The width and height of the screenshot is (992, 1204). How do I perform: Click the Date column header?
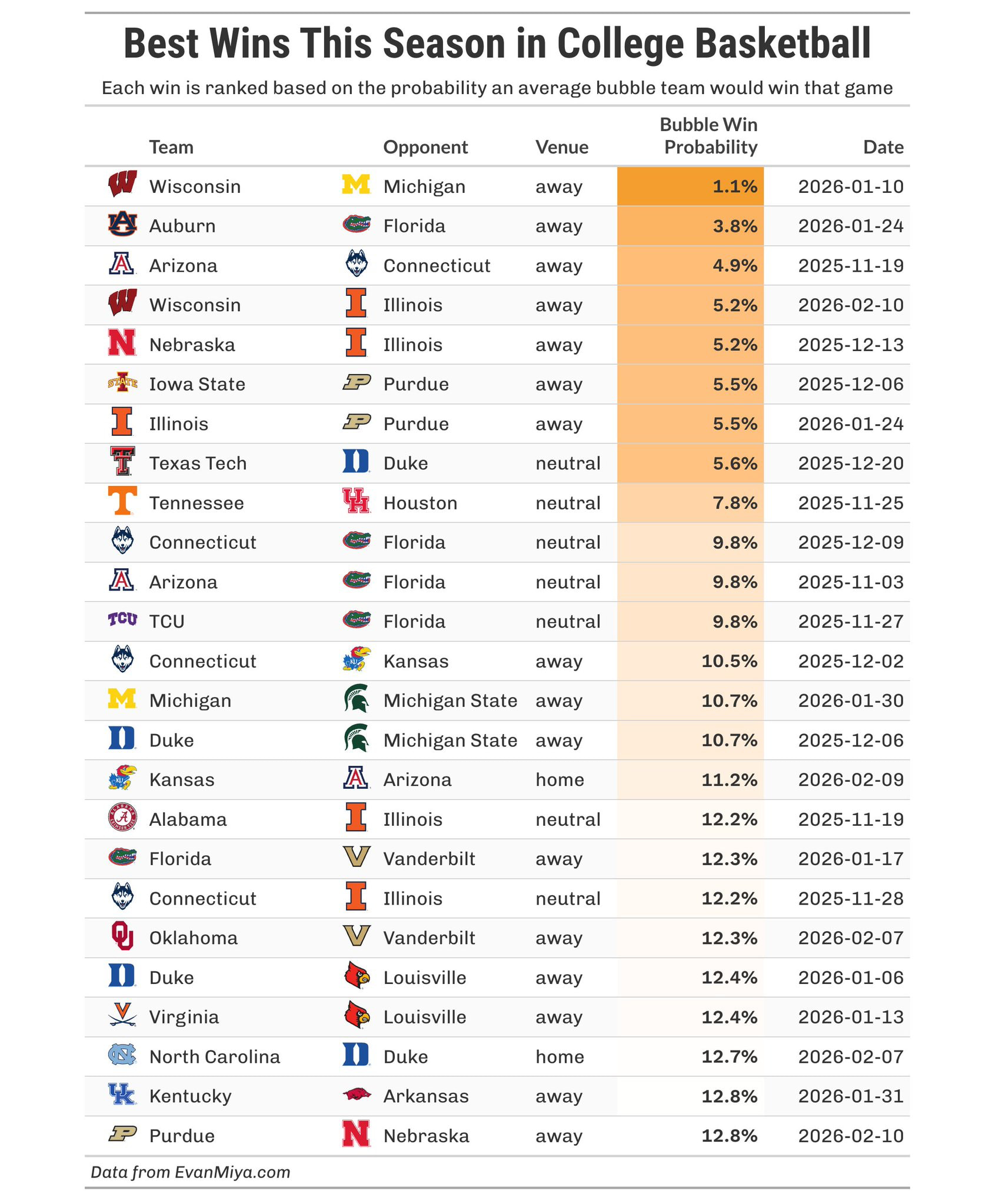click(883, 147)
